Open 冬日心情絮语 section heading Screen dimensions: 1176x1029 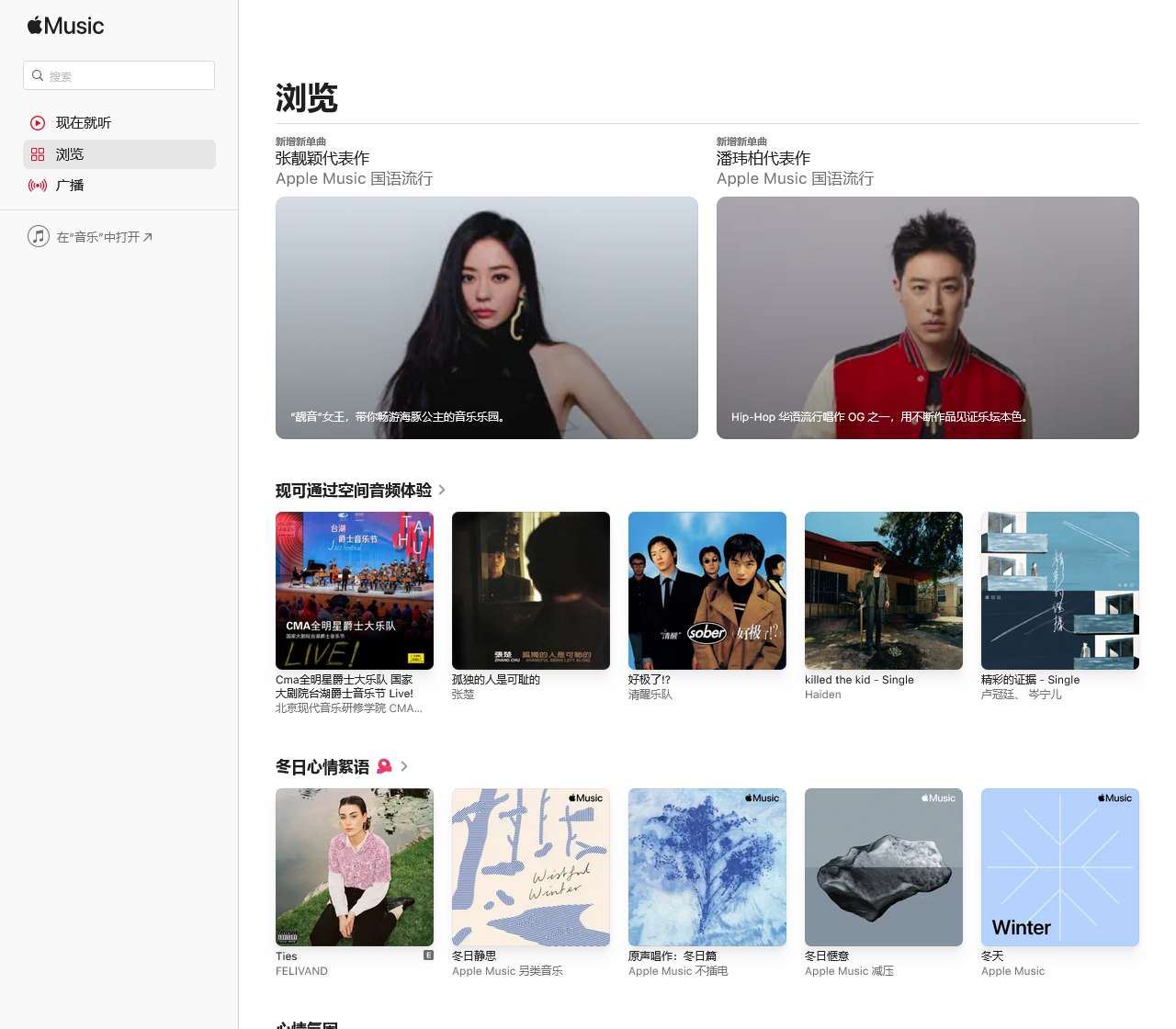(x=322, y=767)
